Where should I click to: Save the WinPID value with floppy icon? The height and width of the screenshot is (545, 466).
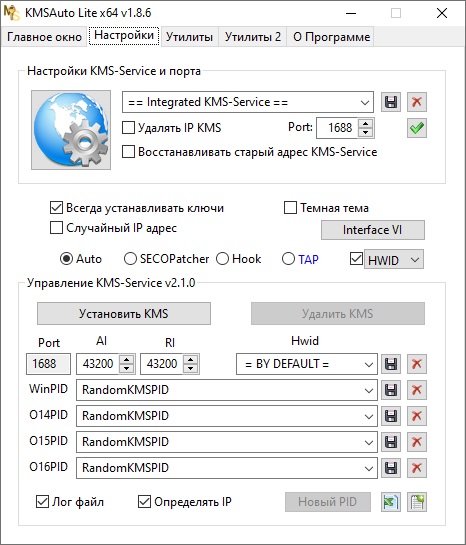pos(391,390)
